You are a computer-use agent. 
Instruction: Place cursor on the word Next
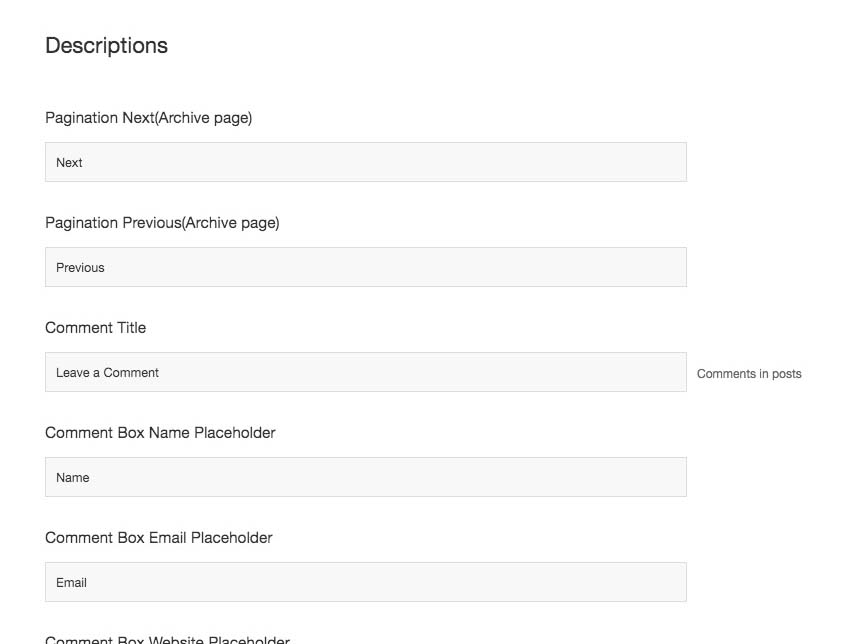69,162
